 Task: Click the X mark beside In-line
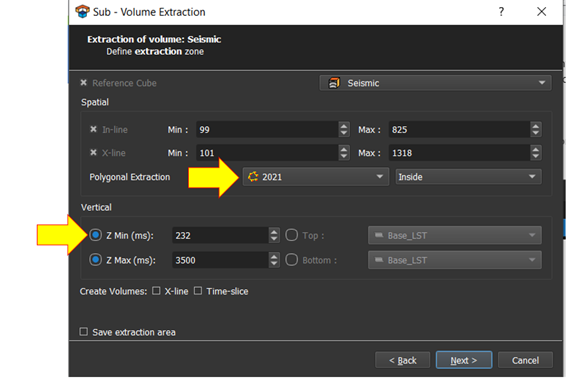pyautogui.click(x=93, y=129)
